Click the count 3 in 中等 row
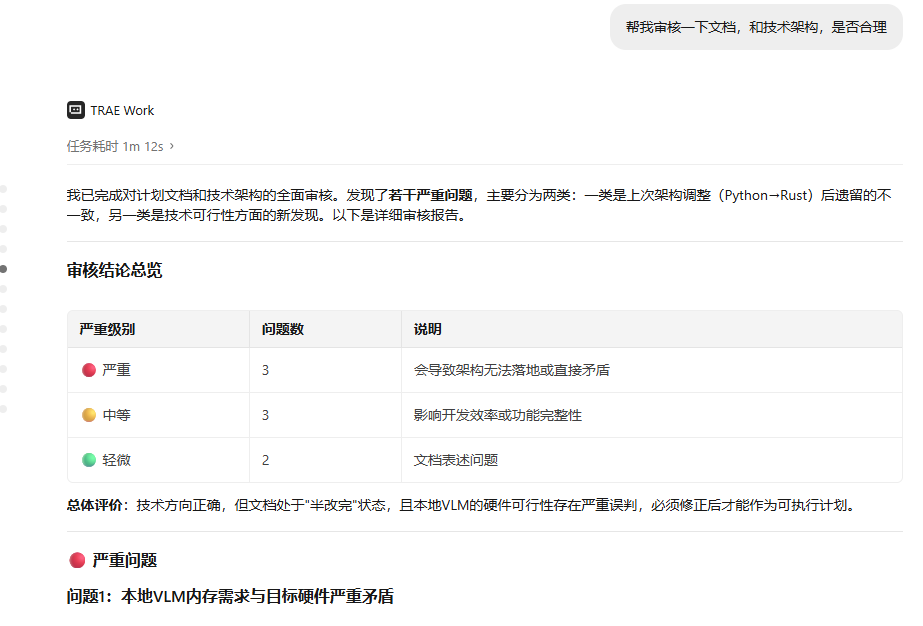 pyautogui.click(x=265, y=415)
